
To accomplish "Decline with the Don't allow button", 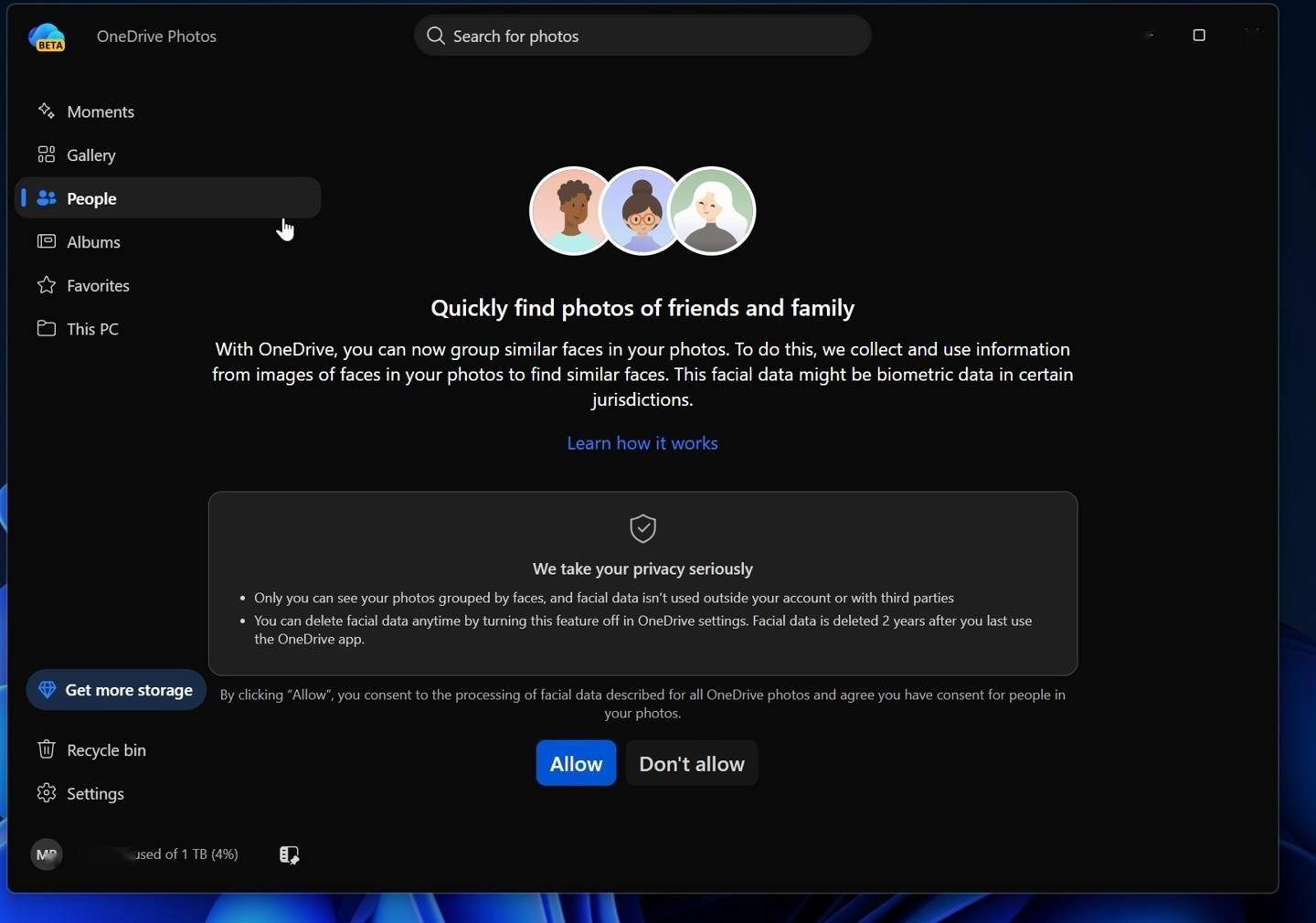I will (x=692, y=763).
